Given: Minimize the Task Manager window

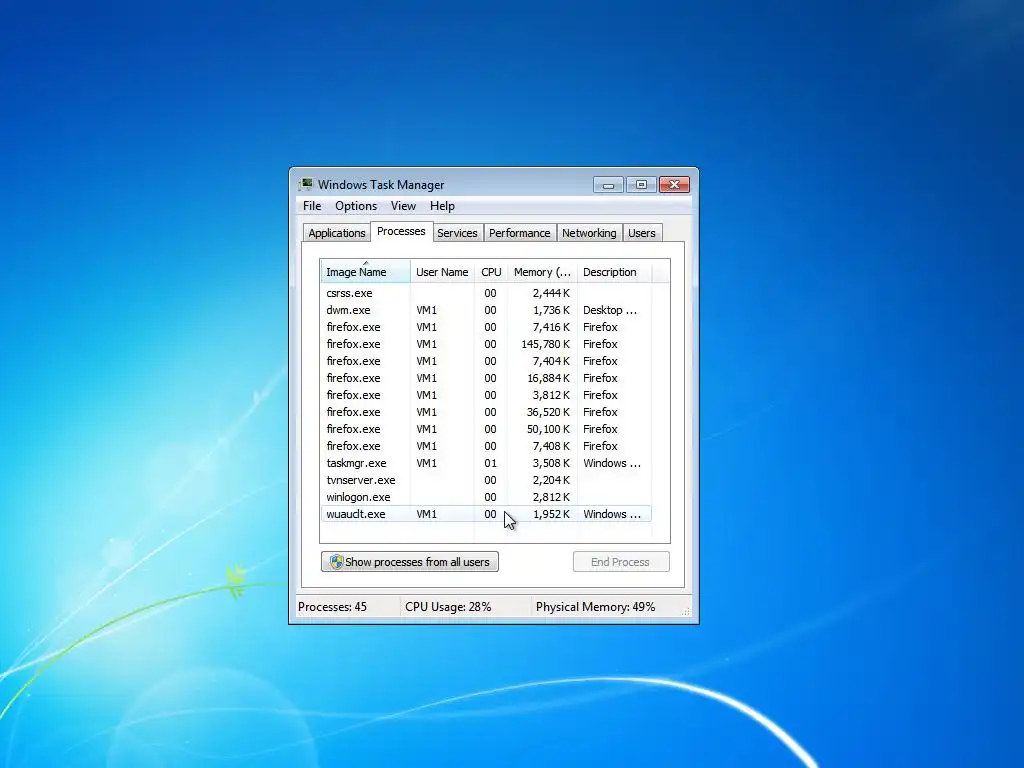Looking at the screenshot, I should (609, 185).
